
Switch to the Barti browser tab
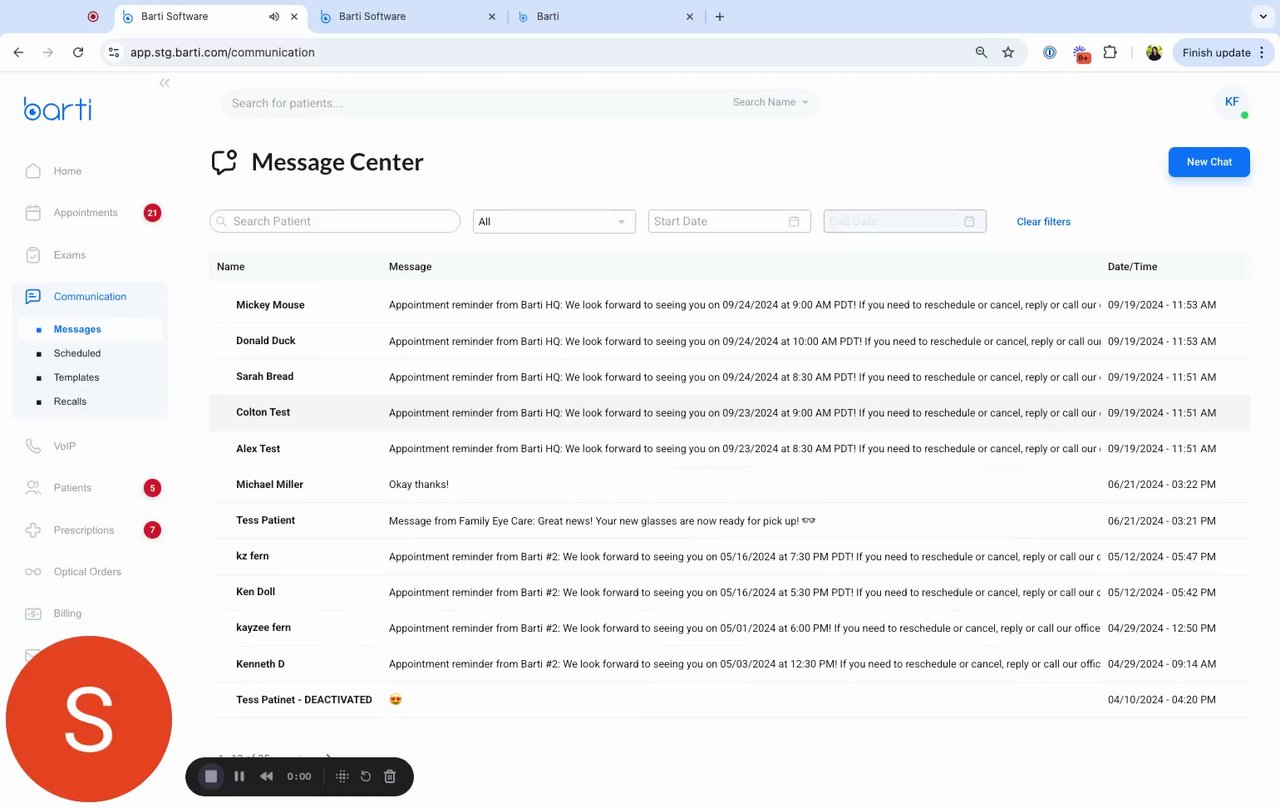605,17
